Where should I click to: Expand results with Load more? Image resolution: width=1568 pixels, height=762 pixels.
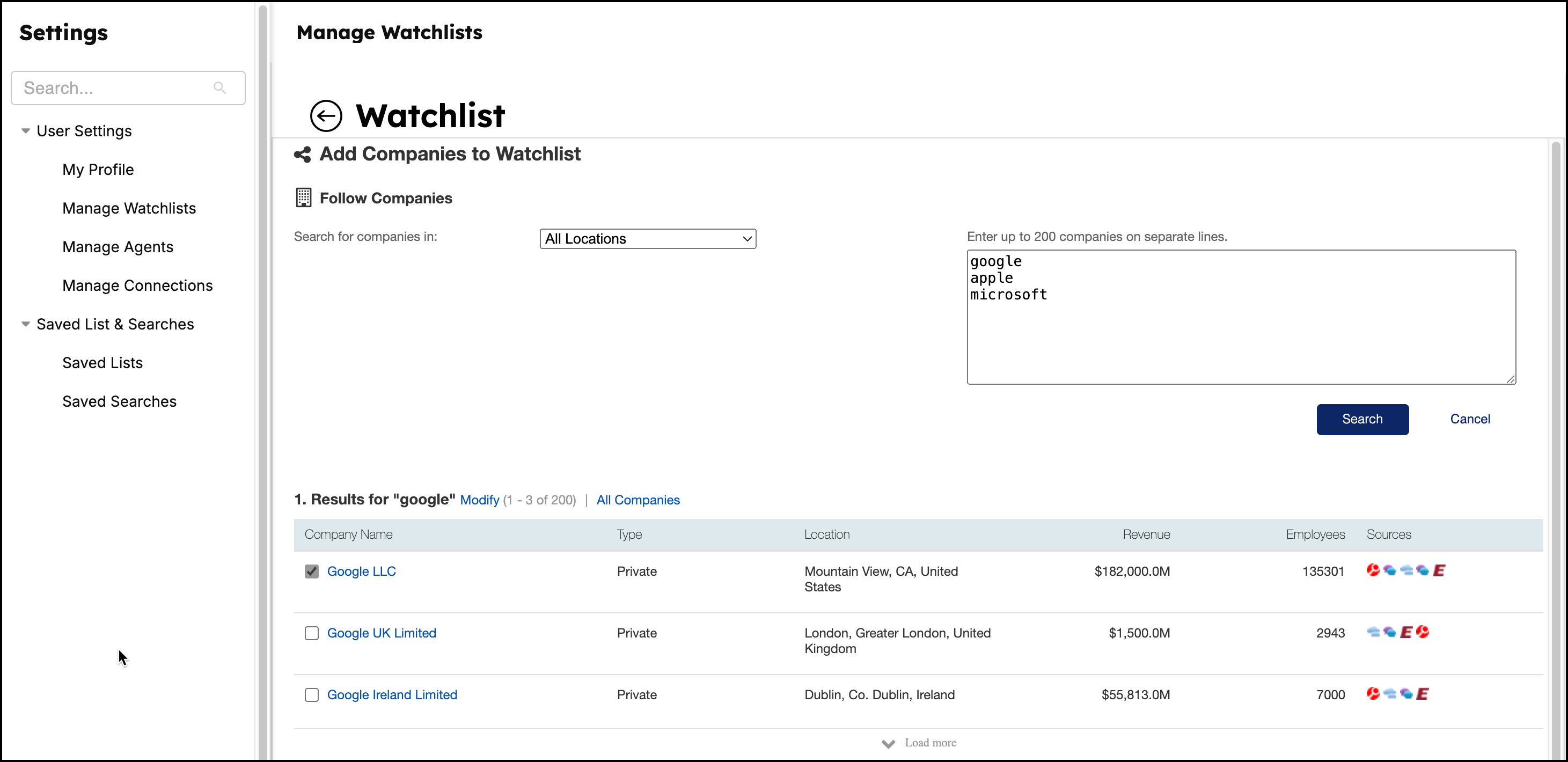[919, 743]
